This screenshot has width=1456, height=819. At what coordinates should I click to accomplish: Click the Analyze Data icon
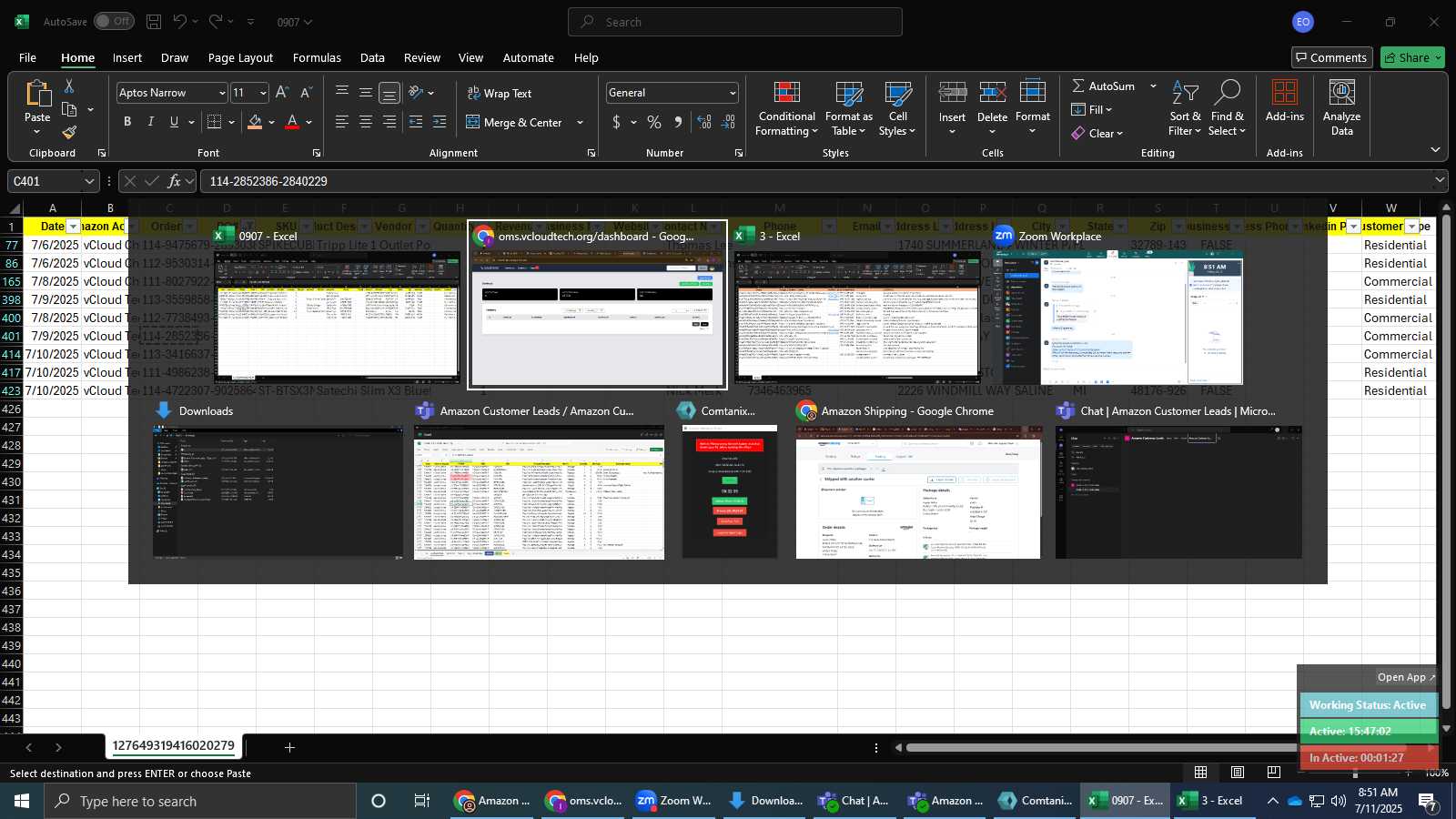pyautogui.click(x=1342, y=107)
